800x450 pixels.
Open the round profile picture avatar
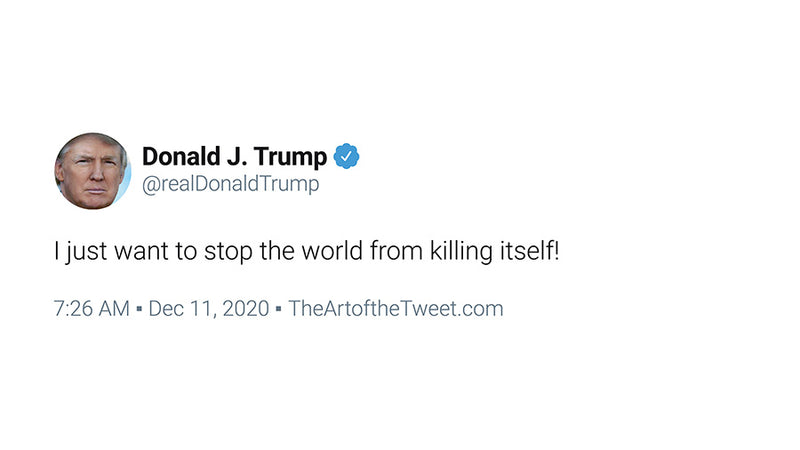pyautogui.click(x=93, y=170)
